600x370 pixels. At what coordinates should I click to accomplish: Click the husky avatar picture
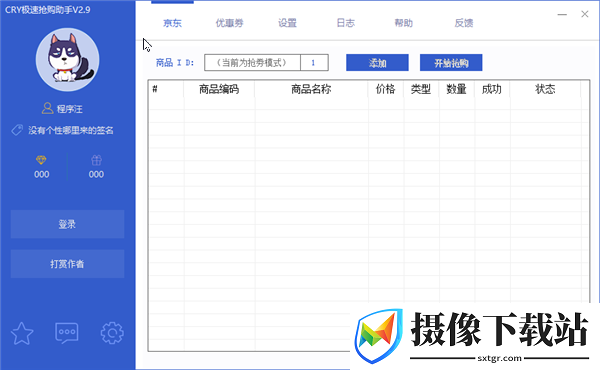[68, 59]
